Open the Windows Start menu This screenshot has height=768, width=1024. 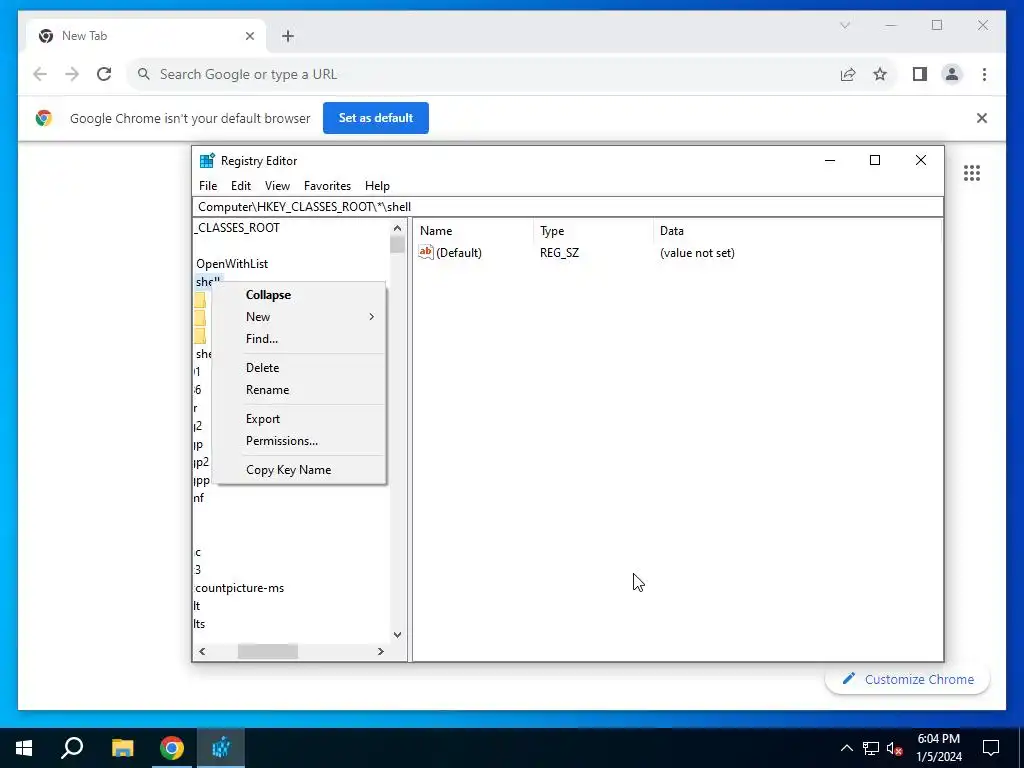[24, 748]
